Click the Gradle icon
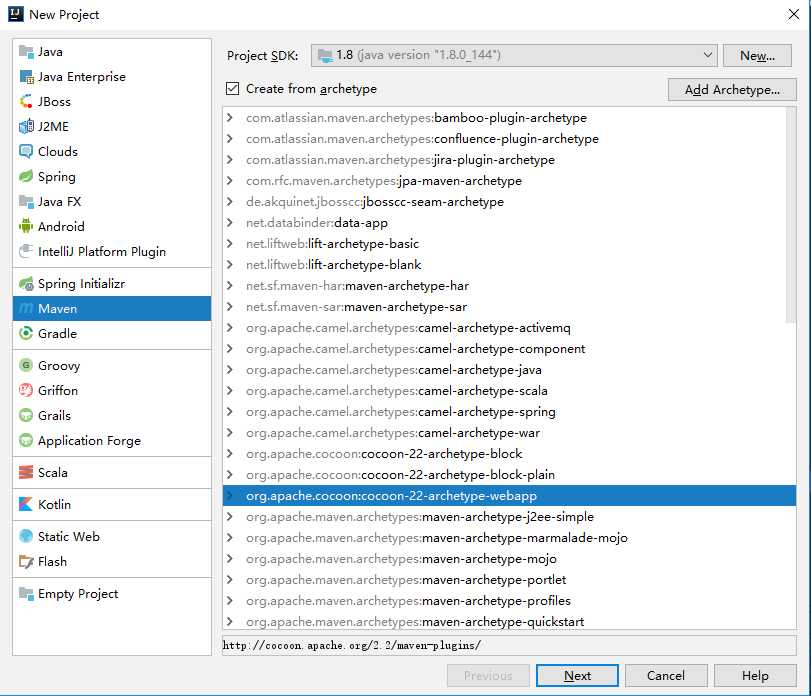The width and height of the screenshot is (811, 696). tap(26, 333)
